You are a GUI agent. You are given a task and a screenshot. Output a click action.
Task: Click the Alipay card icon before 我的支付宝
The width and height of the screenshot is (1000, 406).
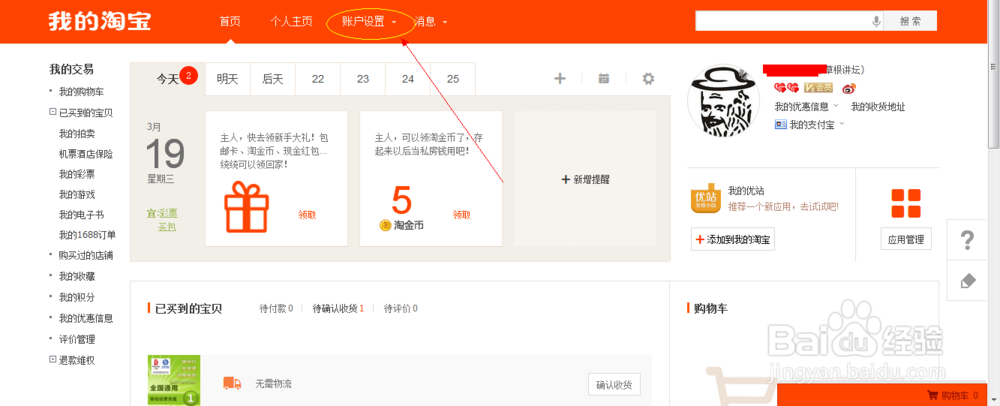point(780,124)
